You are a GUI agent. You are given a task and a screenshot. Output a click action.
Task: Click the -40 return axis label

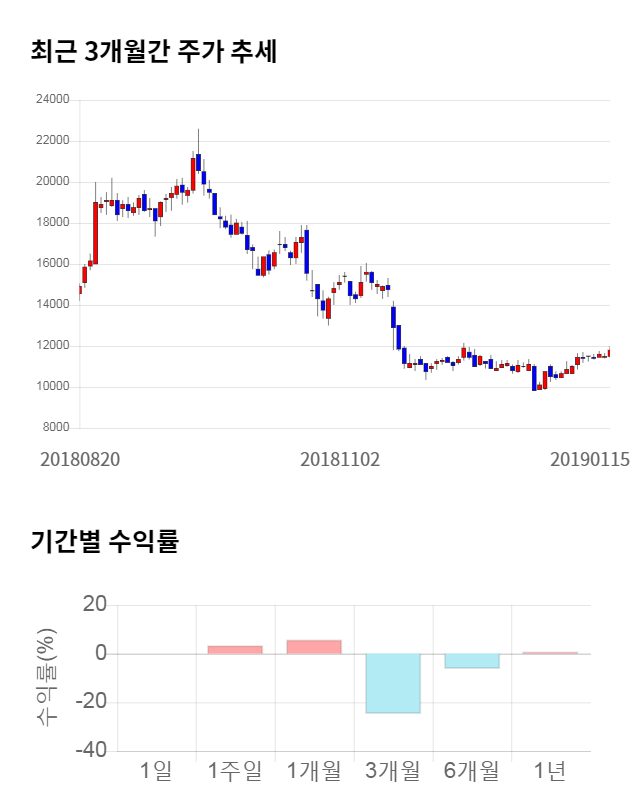pyautogui.click(x=92, y=750)
